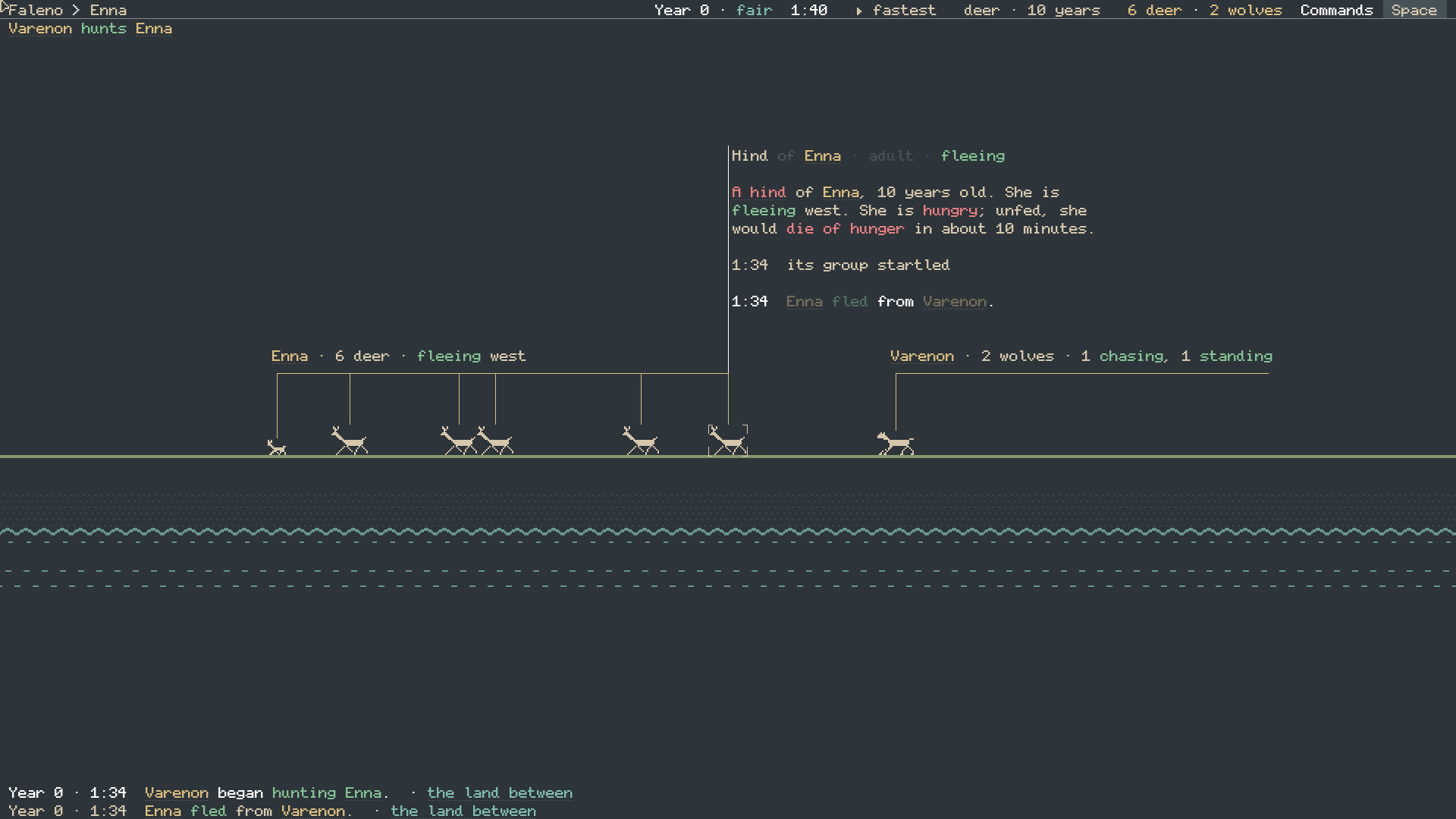Viewport: 1456px width, 819px height.
Task: Click 'fleeing west' herd status text
Action: click(471, 356)
